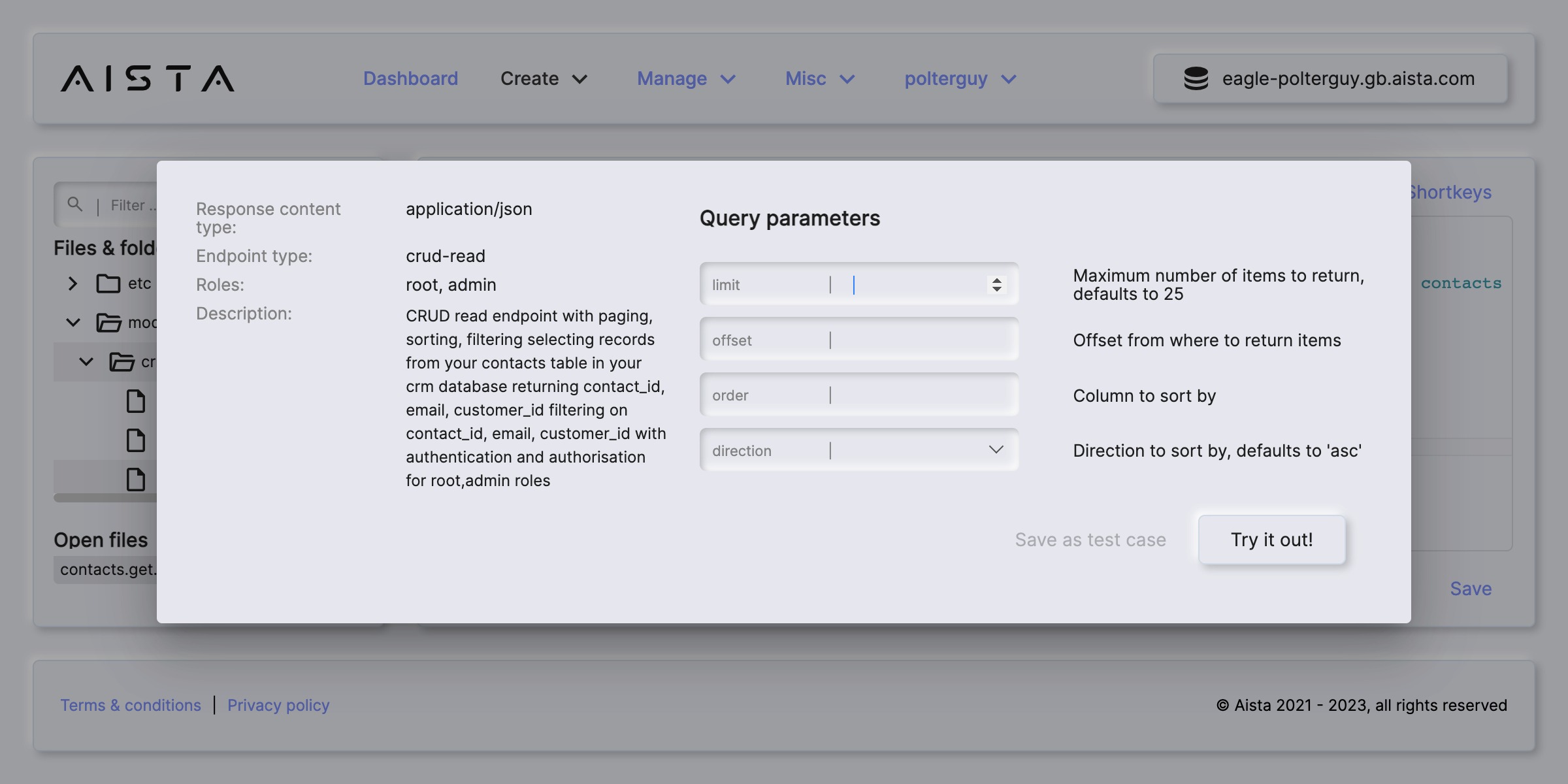This screenshot has width=1568, height=784.
Task: Collapse the crm subfolder chevron
Action: [86, 361]
